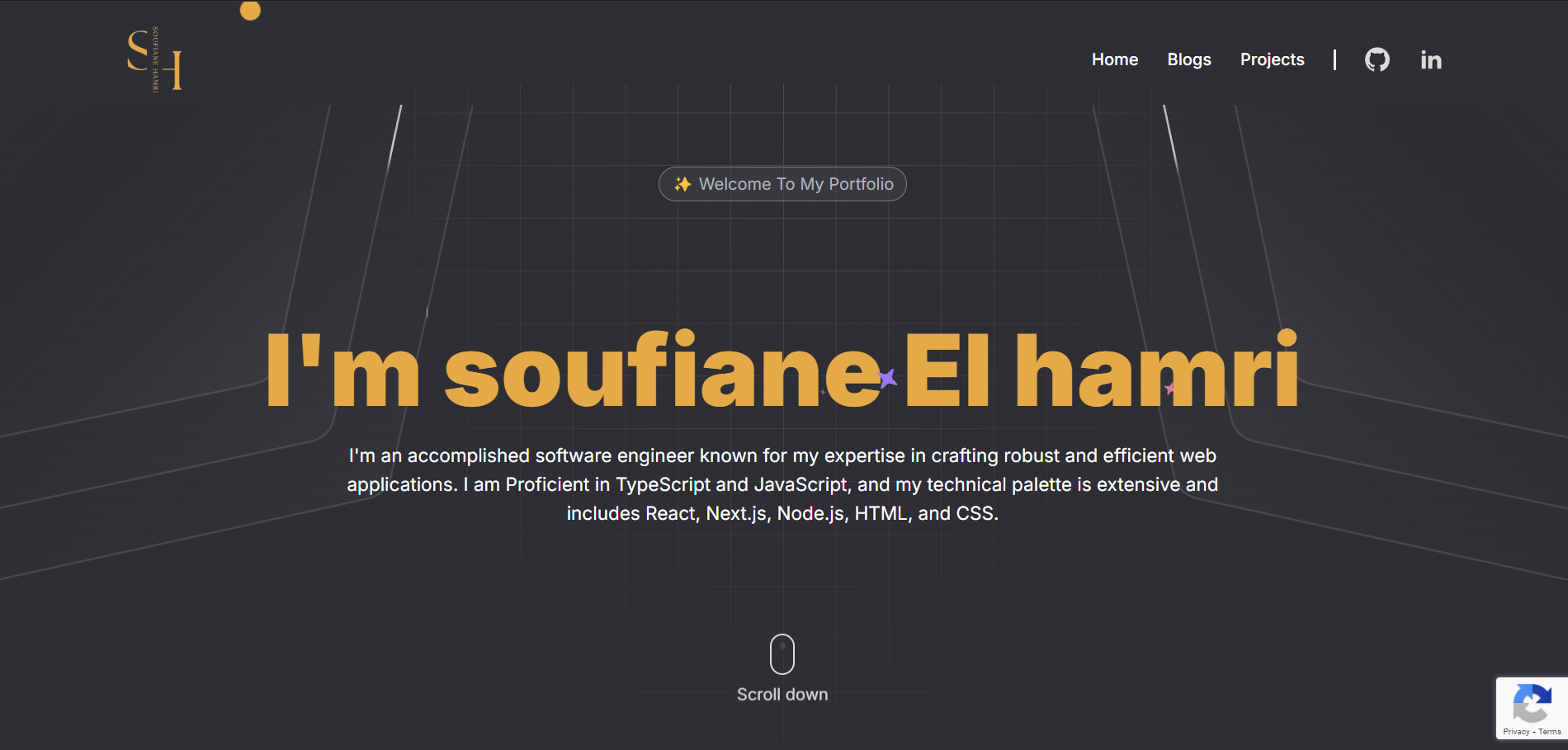Viewport: 1568px width, 750px height.
Task: Click the sparkle icon in the welcome badge
Action: [682, 184]
